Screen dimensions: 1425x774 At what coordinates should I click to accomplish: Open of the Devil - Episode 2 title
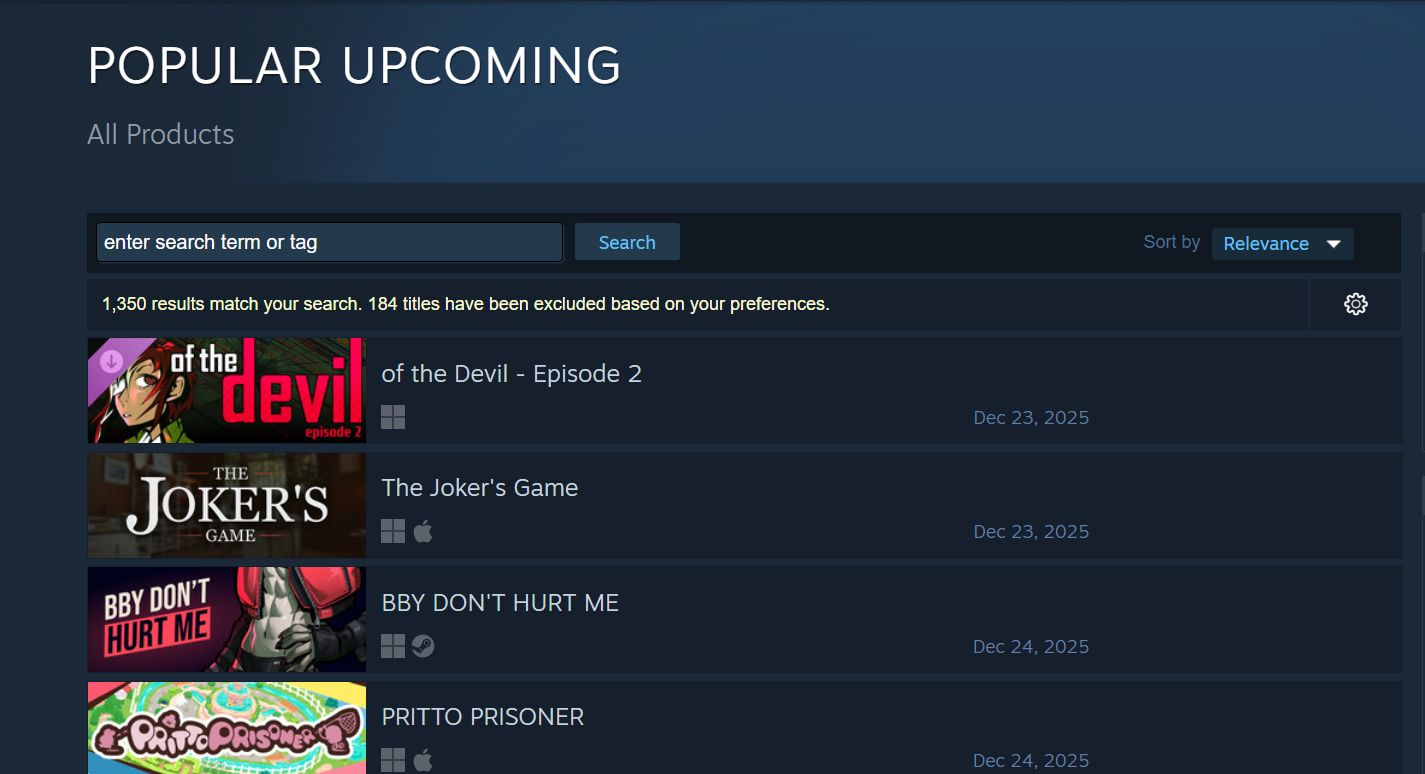[x=512, y=374]
